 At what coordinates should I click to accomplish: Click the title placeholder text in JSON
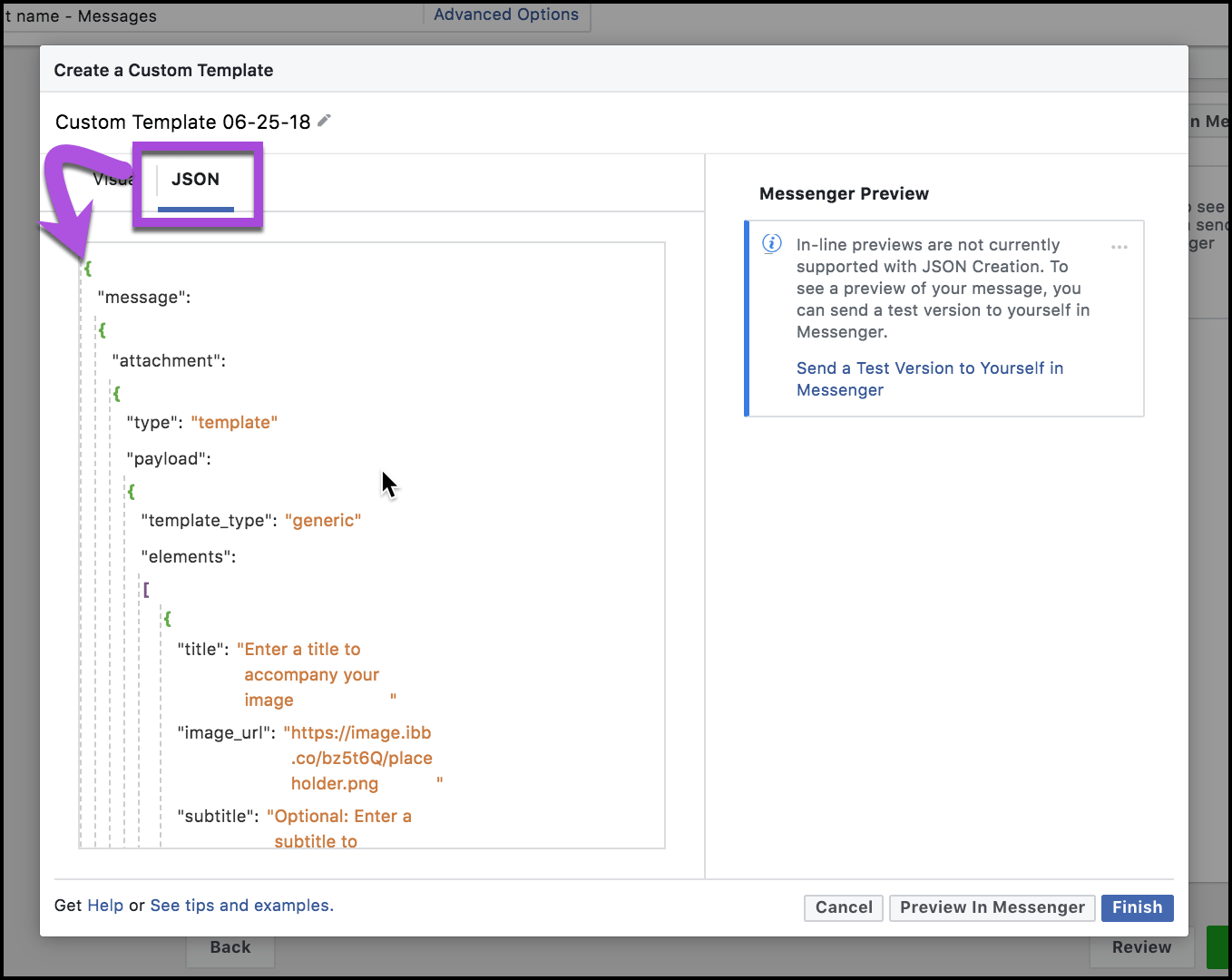[299, 649]
